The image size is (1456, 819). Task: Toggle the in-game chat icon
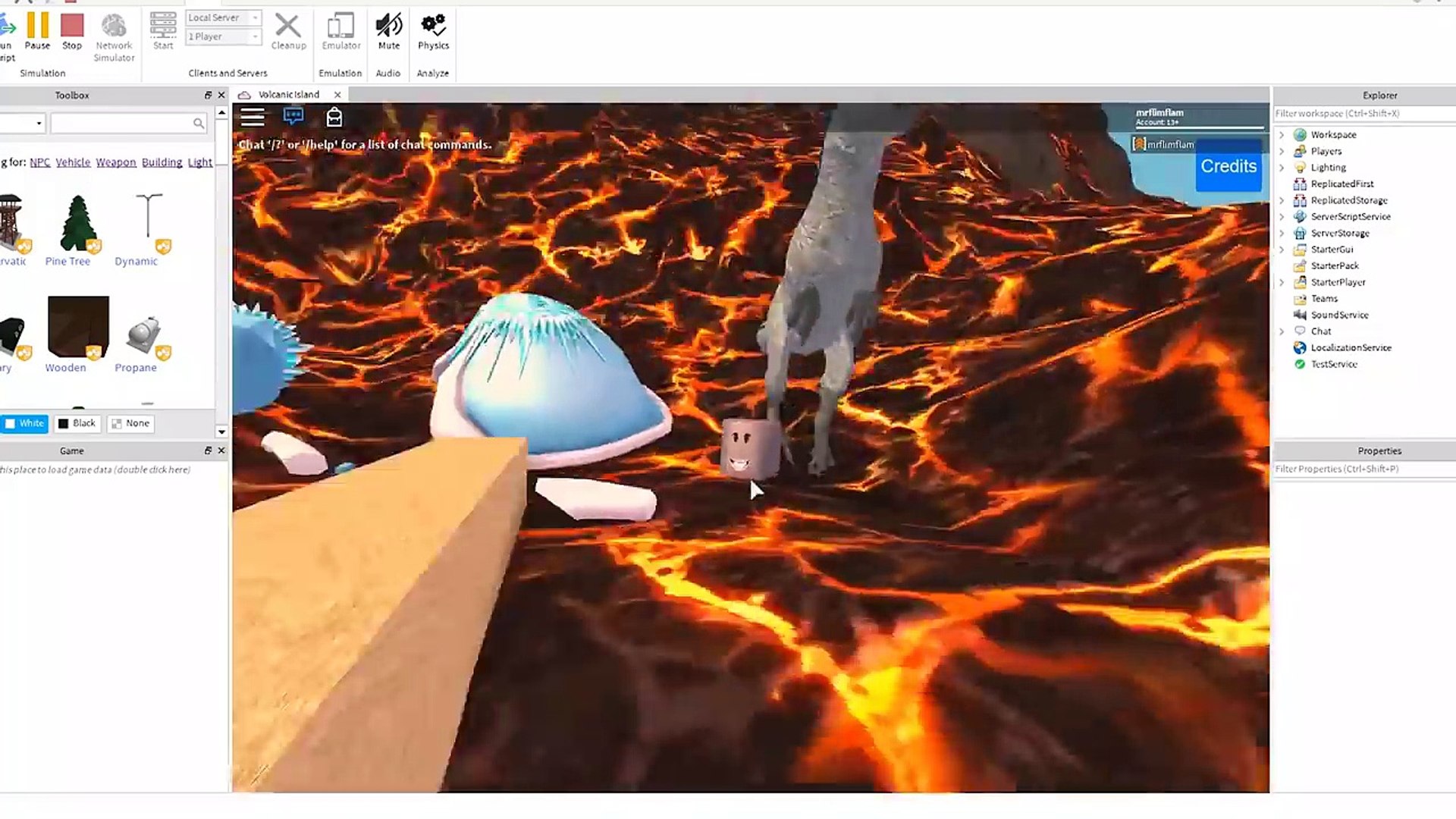pos(293,116)
